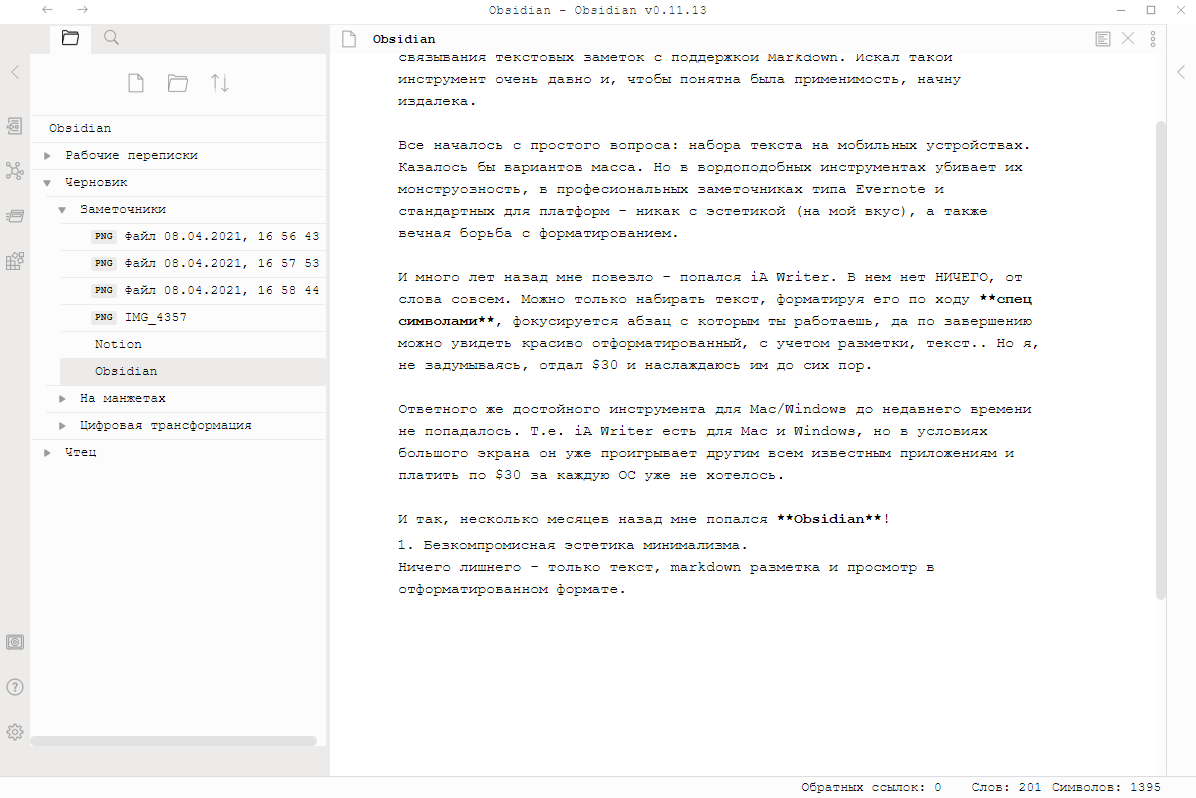
Task: Minimize the Obsidian window
Action: [1120, 10]
